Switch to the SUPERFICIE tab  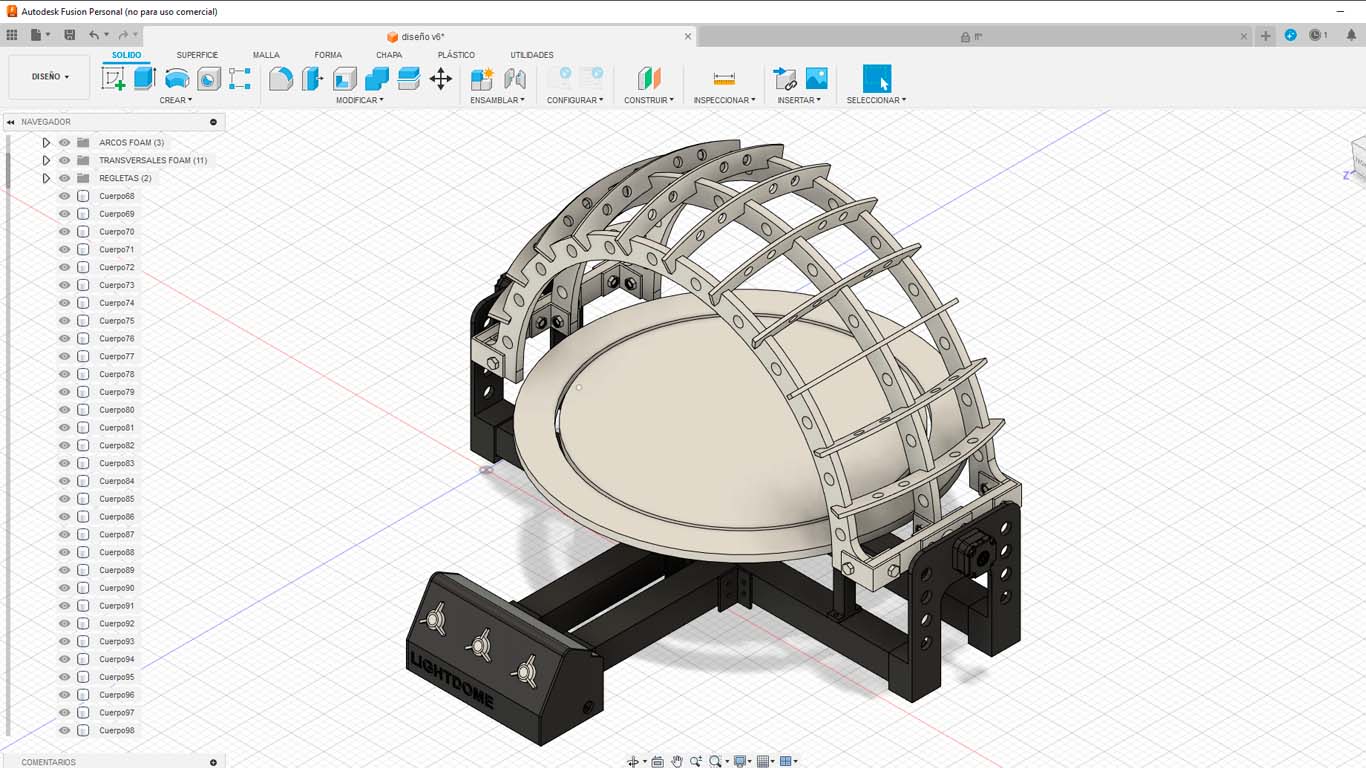(197, 55)
